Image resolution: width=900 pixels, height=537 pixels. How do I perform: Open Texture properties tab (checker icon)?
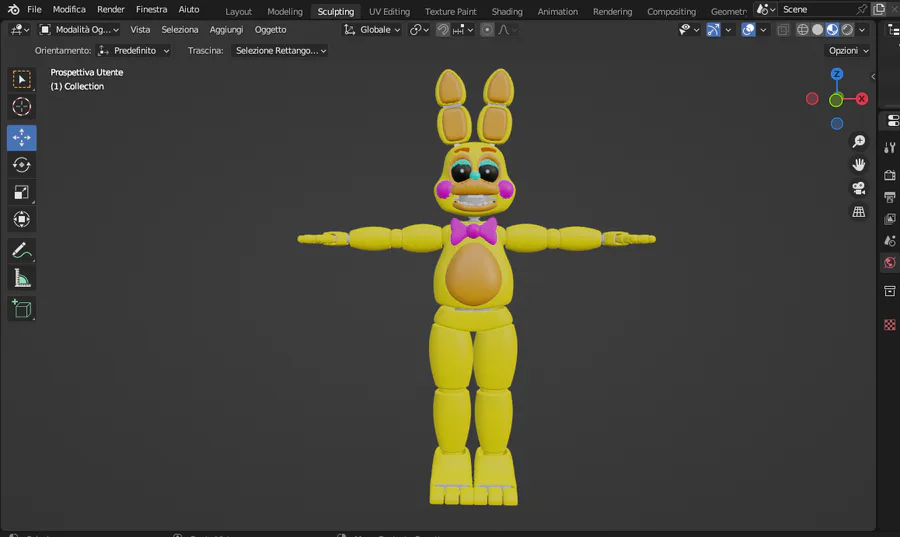[x=890, y=325]
